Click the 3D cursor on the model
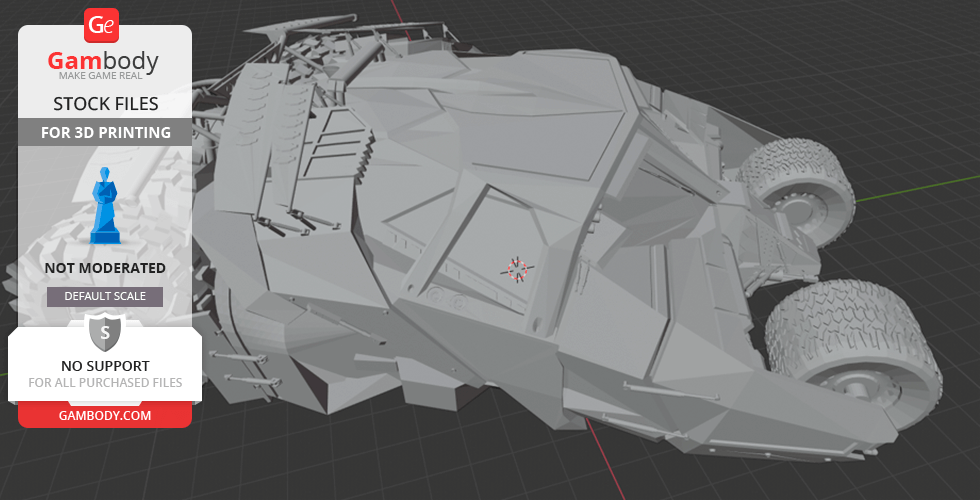The width and height of the screenshot is (980, 500). (518, 269)
